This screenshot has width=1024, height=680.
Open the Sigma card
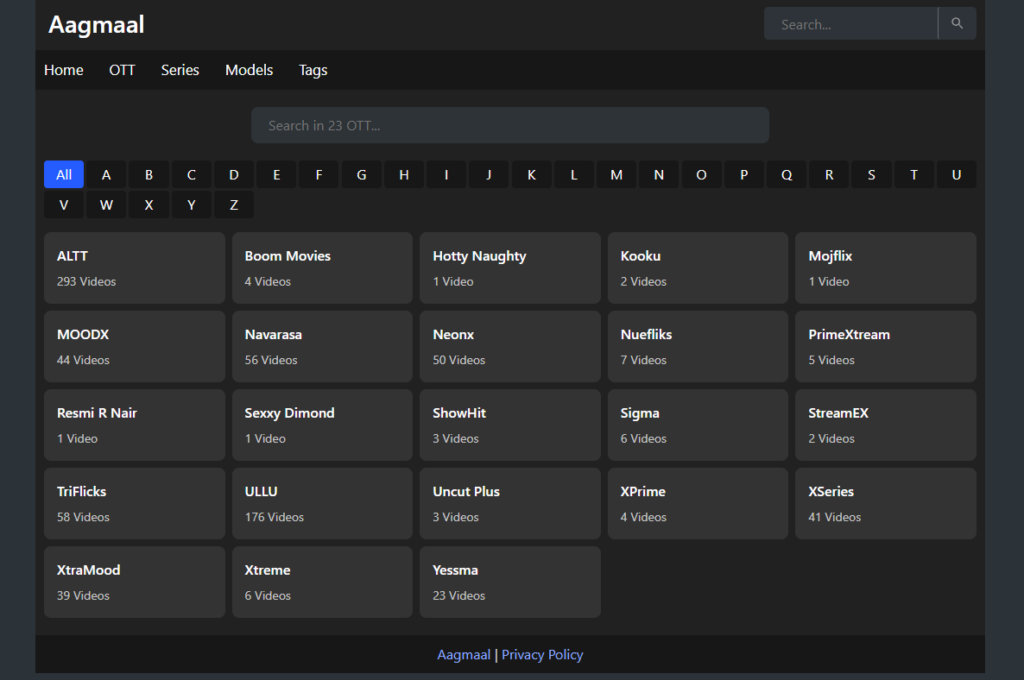point(698,425)
